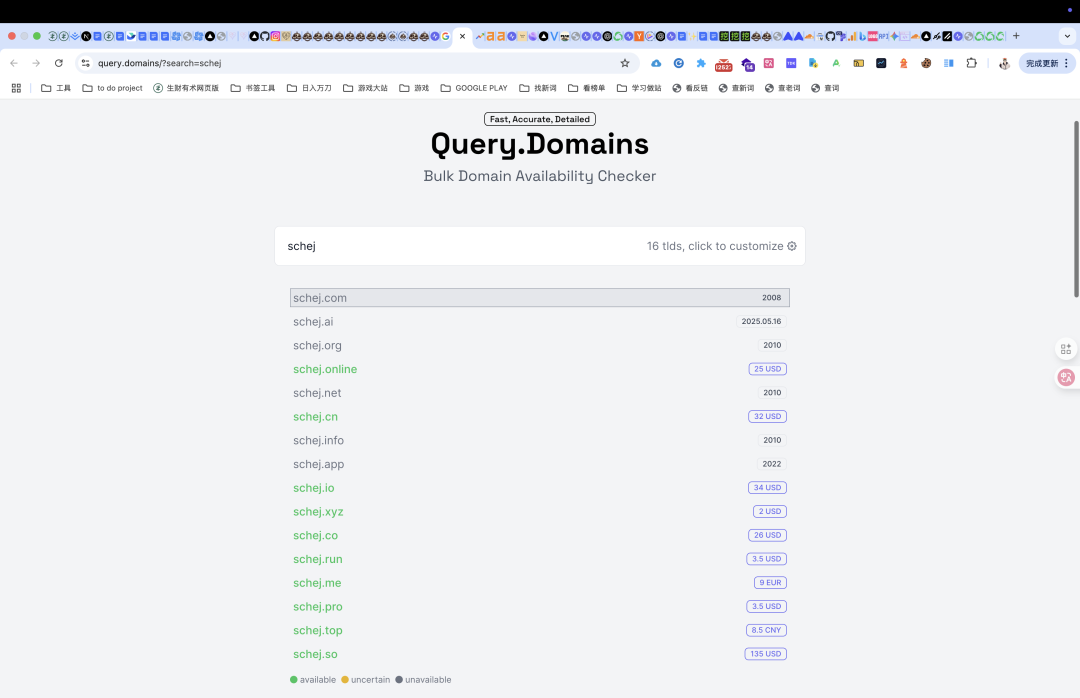The image size is (1080, 698).
Task: Go back to previous page
Action: pos(14,63)
